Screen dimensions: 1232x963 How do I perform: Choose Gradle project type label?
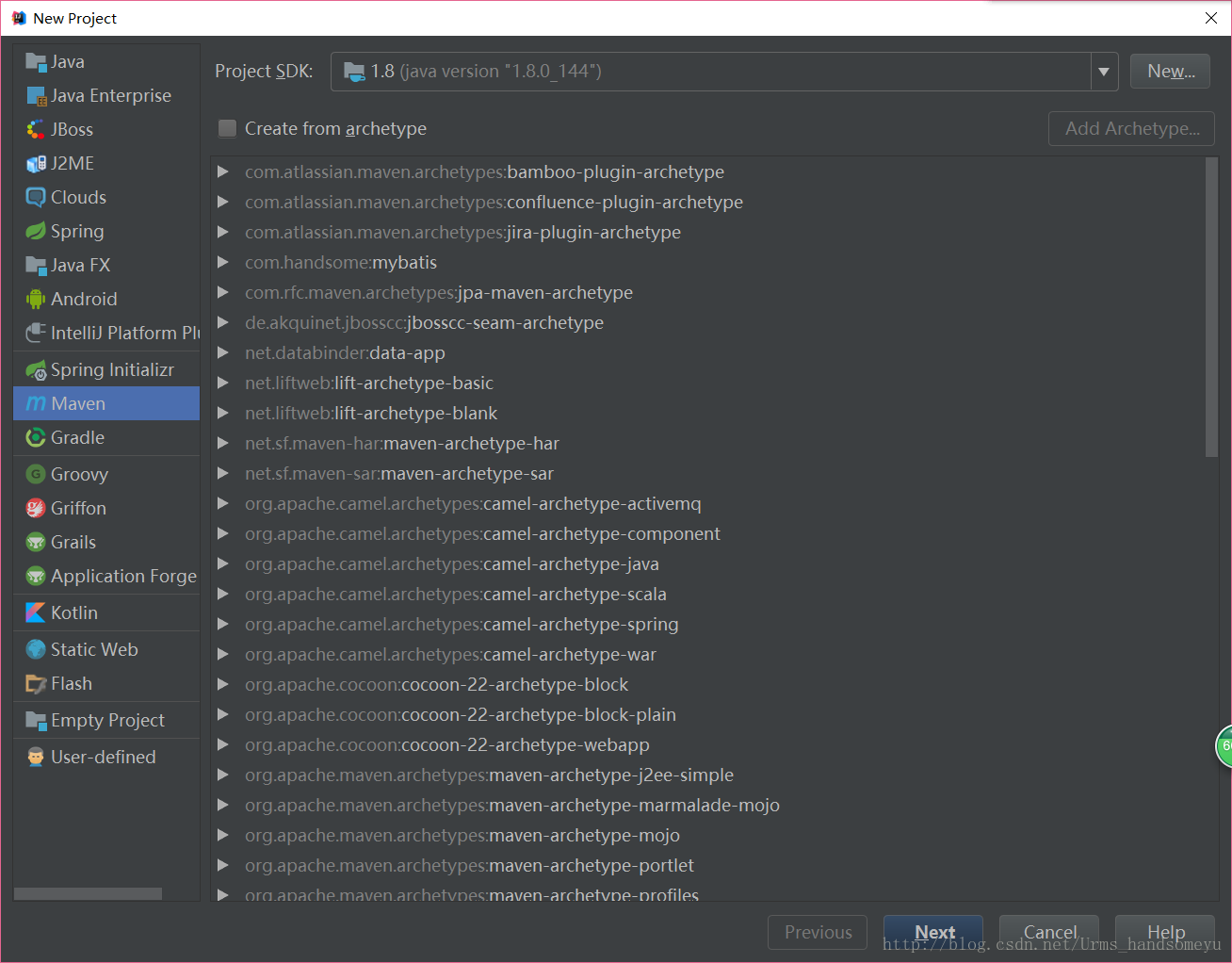point(77,438)
